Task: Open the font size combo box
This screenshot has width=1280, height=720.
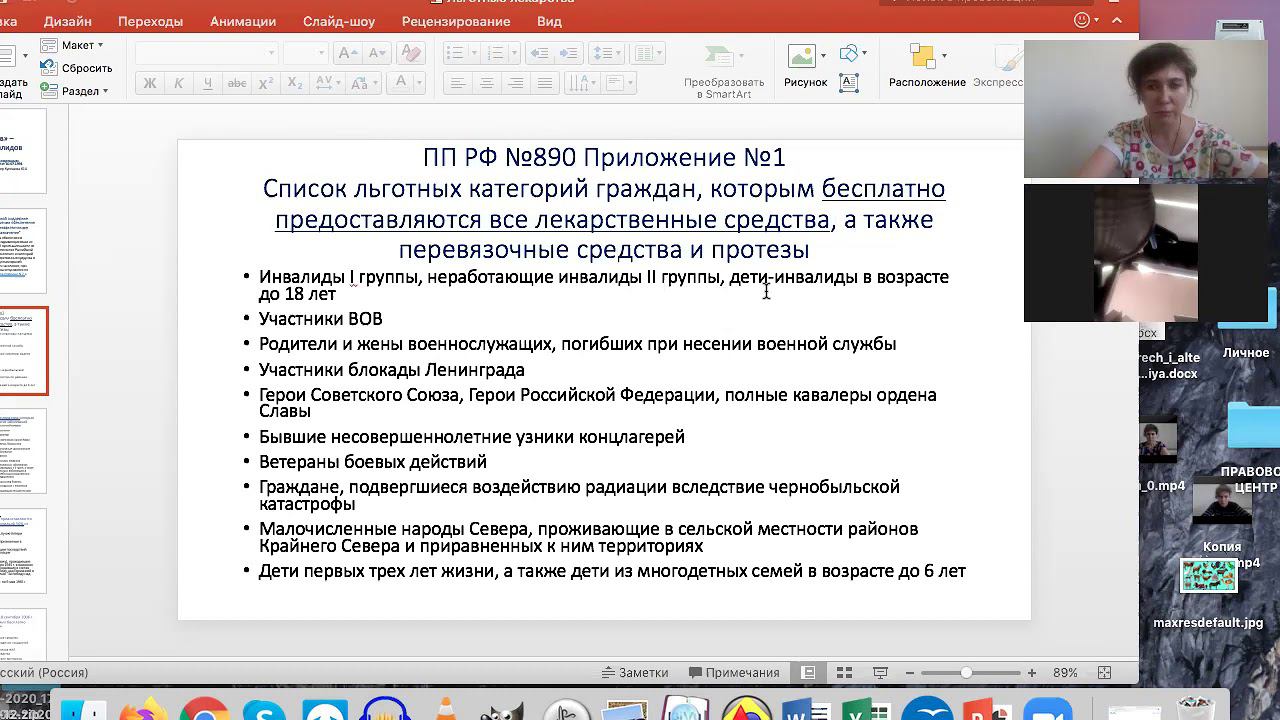Action: [305, 53]
